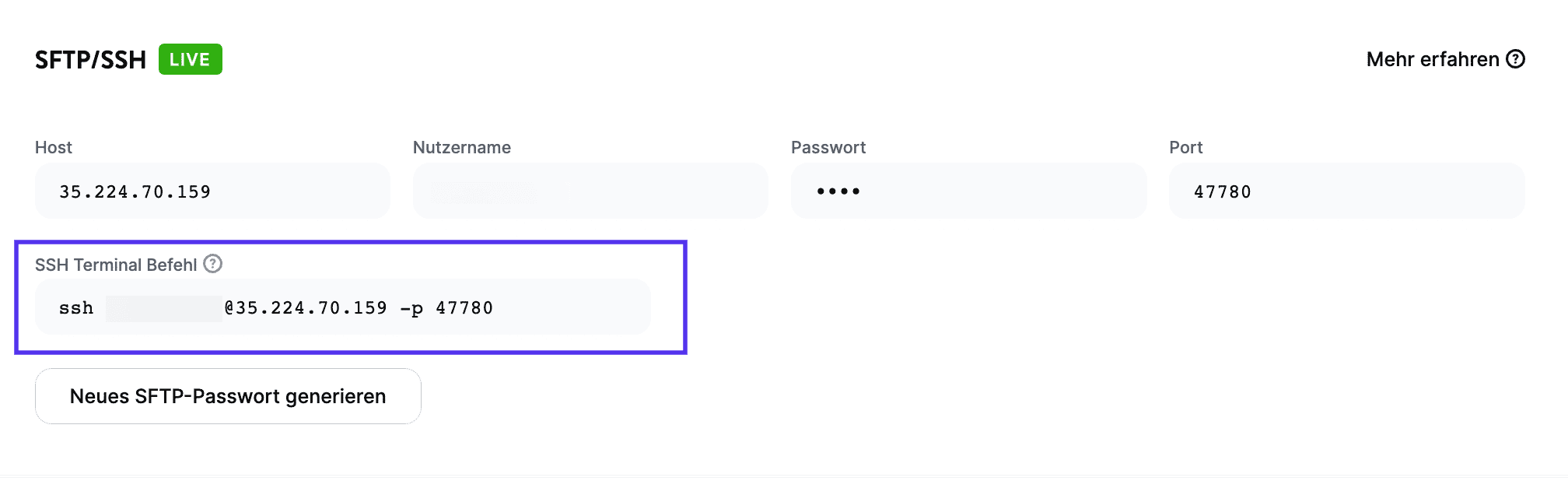This screenshot has height=481, width=1568.
Task: Click the Host label
Action: point(54,147)
